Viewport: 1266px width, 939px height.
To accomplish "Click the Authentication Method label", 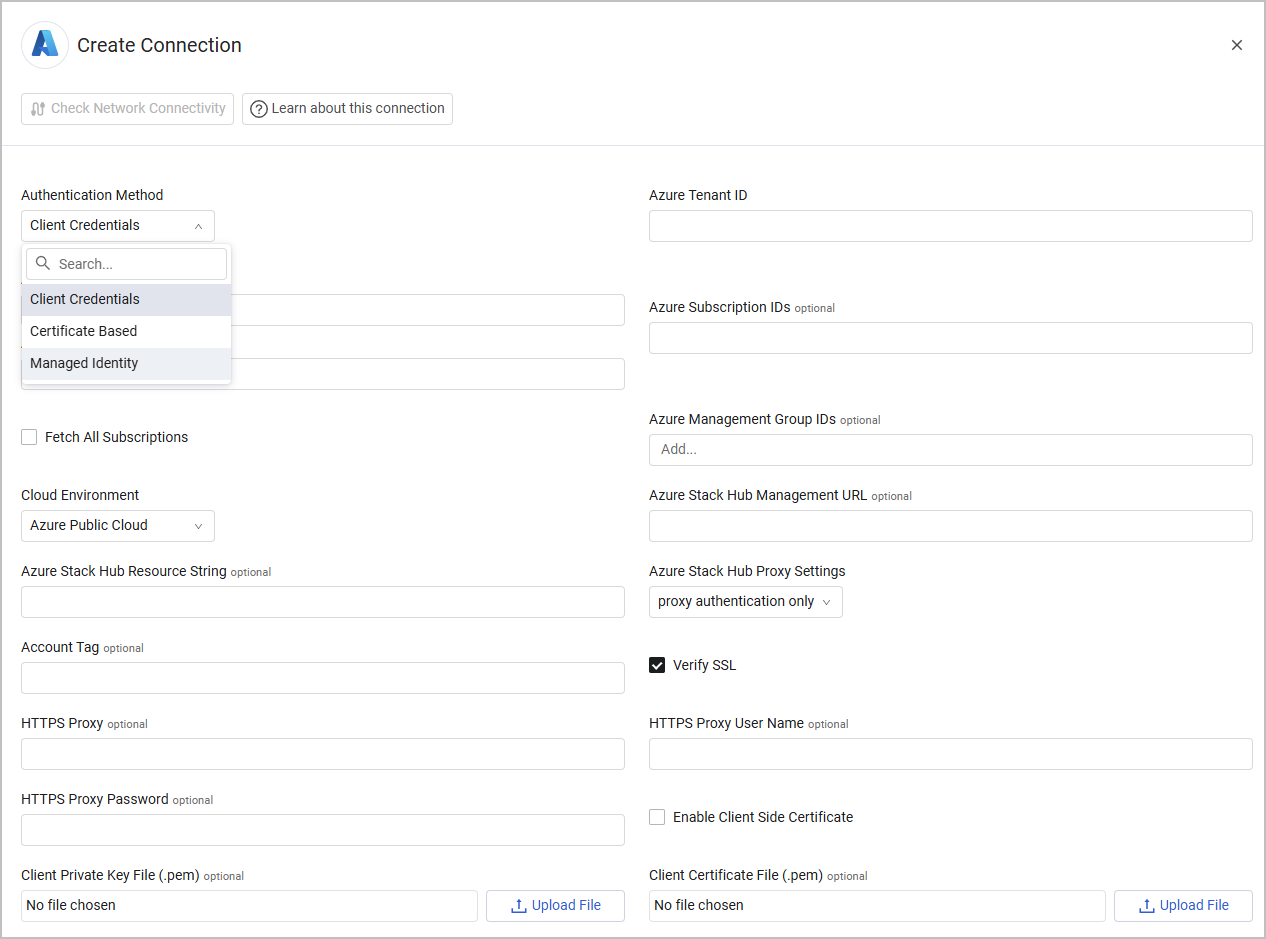I will pyautogui.click(x=92, y=195).
